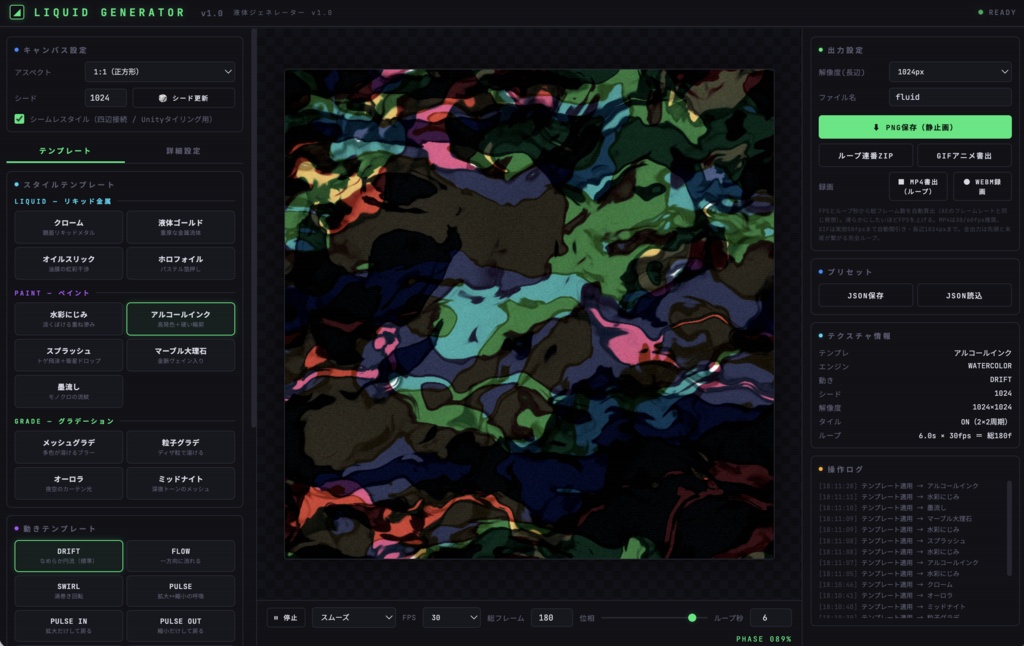Switch to the 詳細設定 tab

184,151
